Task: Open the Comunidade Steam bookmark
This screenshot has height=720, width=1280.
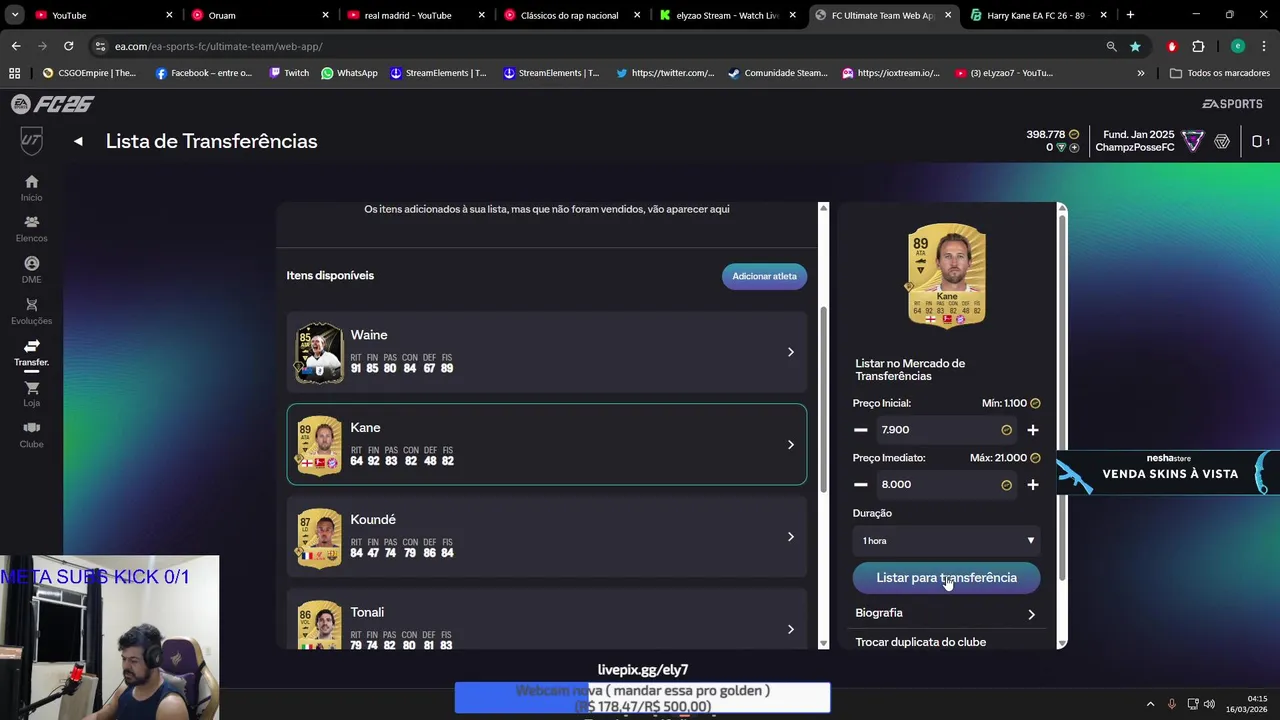Action: (778, 73)
